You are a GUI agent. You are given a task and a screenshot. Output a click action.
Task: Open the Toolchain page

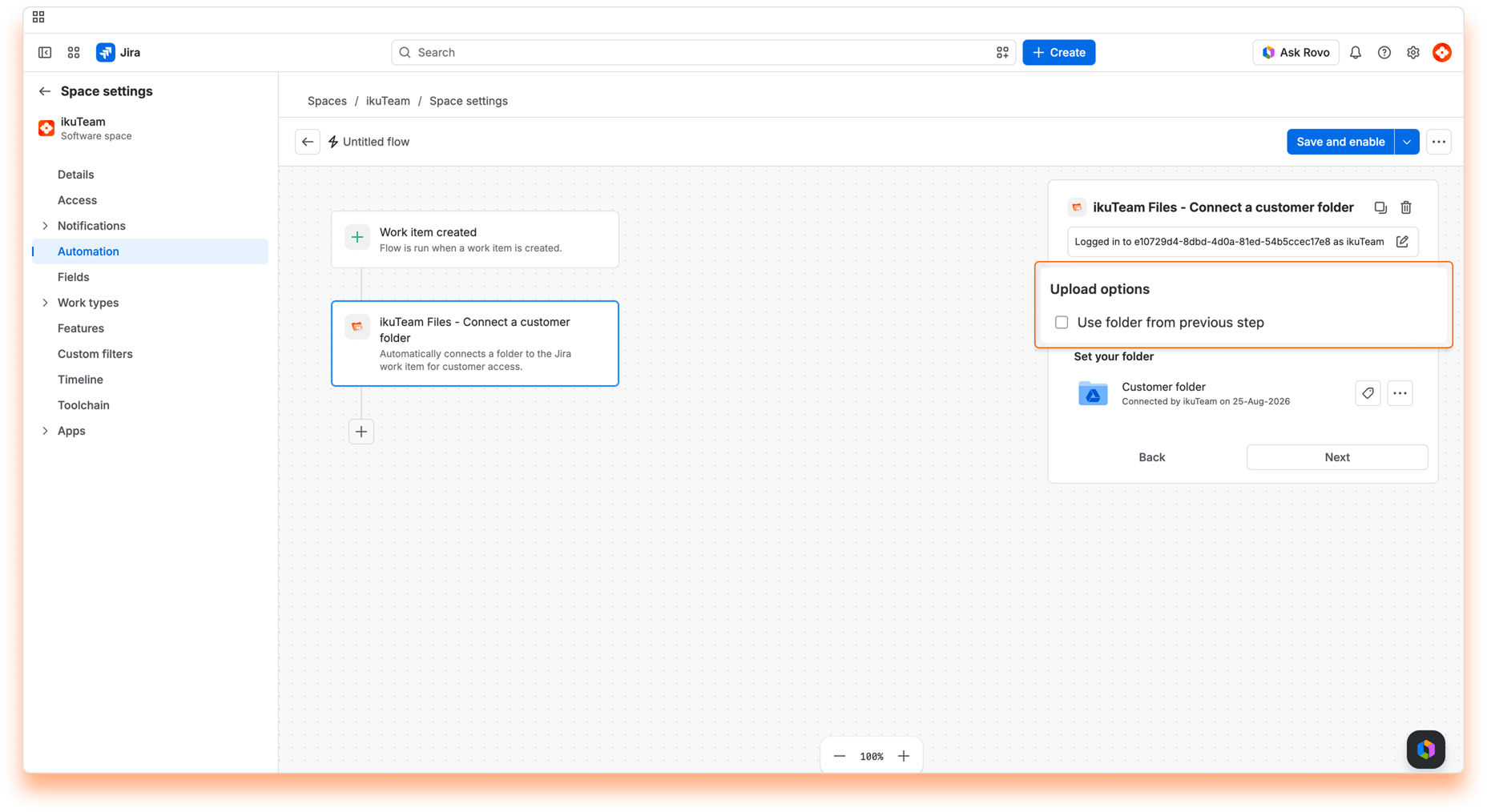83,405
